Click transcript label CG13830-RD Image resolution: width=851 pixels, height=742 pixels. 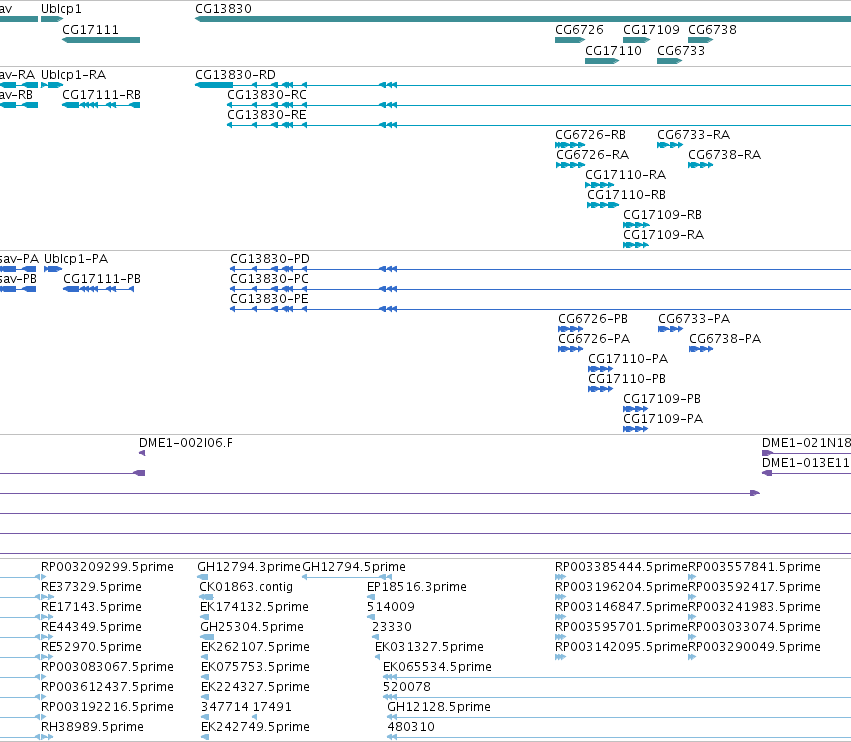coord(236,75)
